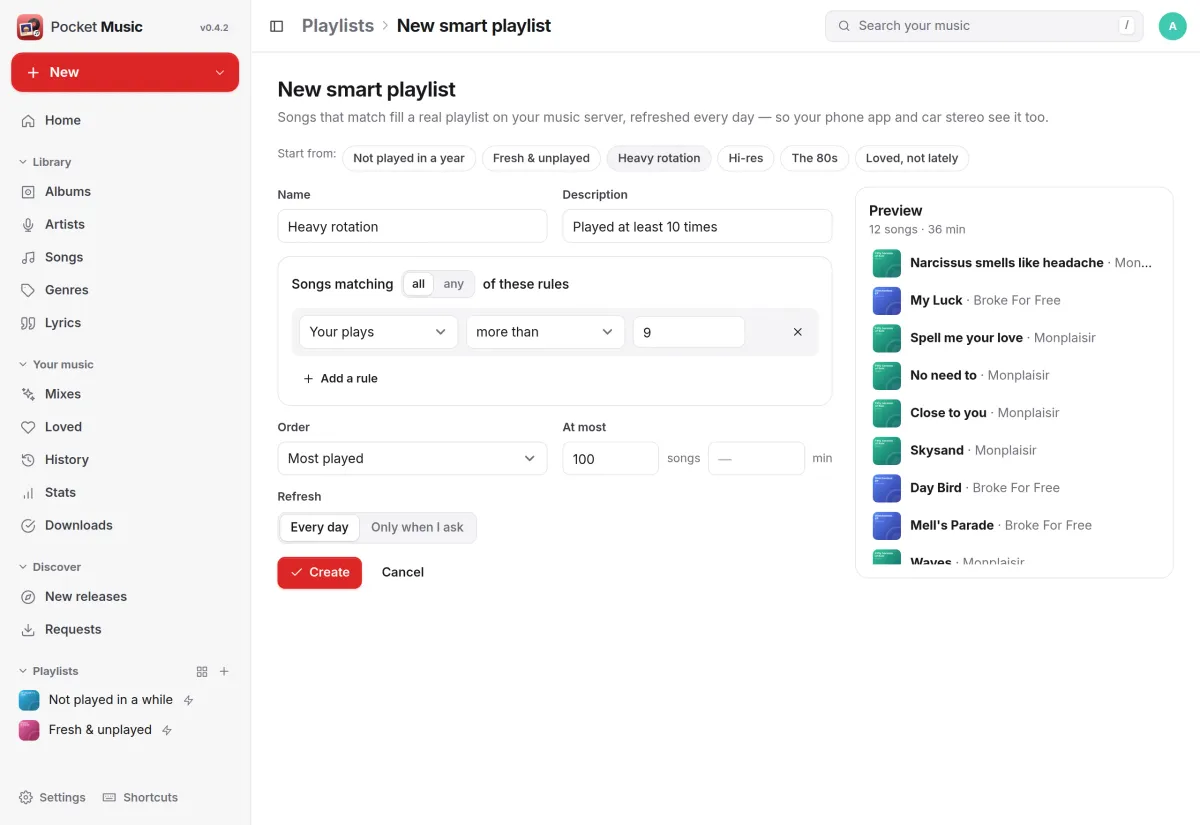Focus the Search your music box
The height and width of the screenshot is (825, 1200).
[x=984, y=26]
